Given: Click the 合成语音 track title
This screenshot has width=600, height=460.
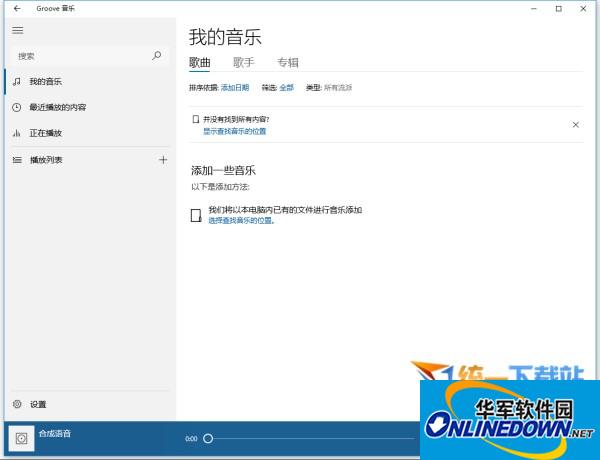Looking at the screenshot, I should (55, 433).
